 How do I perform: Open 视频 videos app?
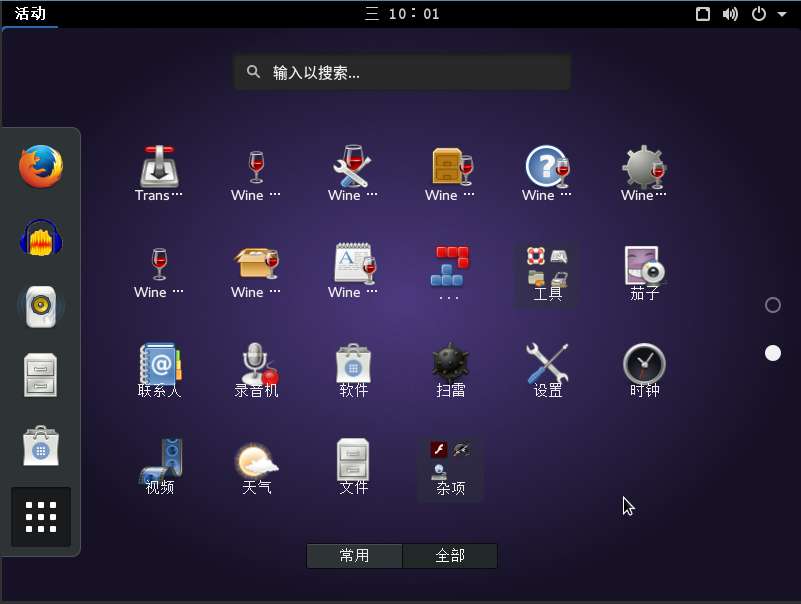159,467
